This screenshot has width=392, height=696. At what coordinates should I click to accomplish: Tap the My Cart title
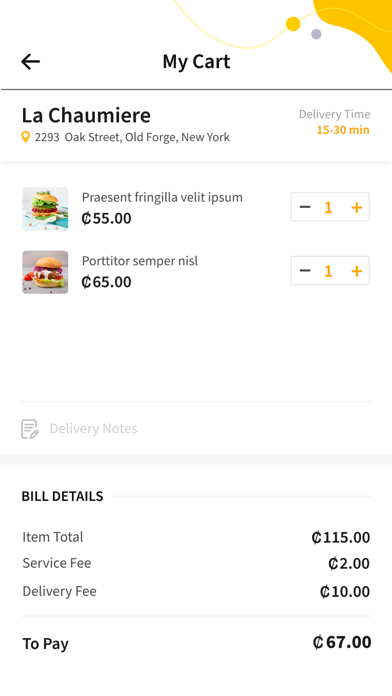click(196, 62)
